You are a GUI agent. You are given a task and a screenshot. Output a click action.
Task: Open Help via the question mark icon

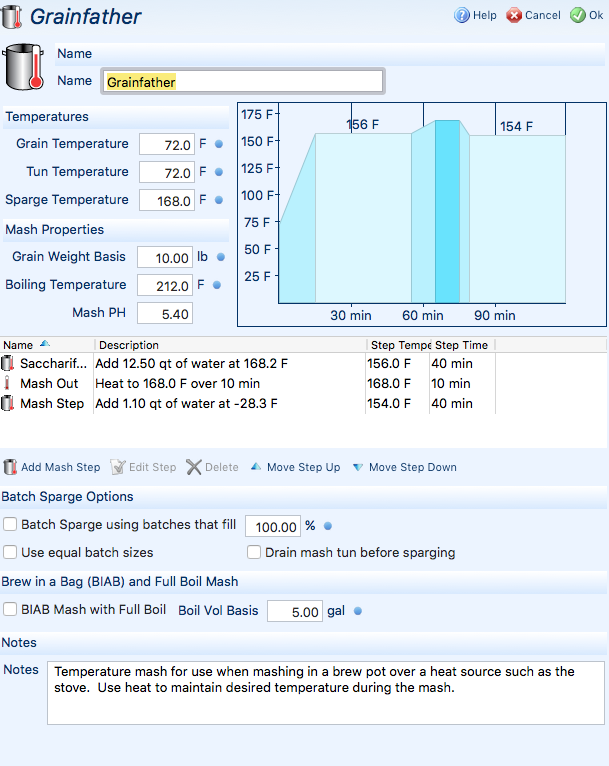[462, 15]
